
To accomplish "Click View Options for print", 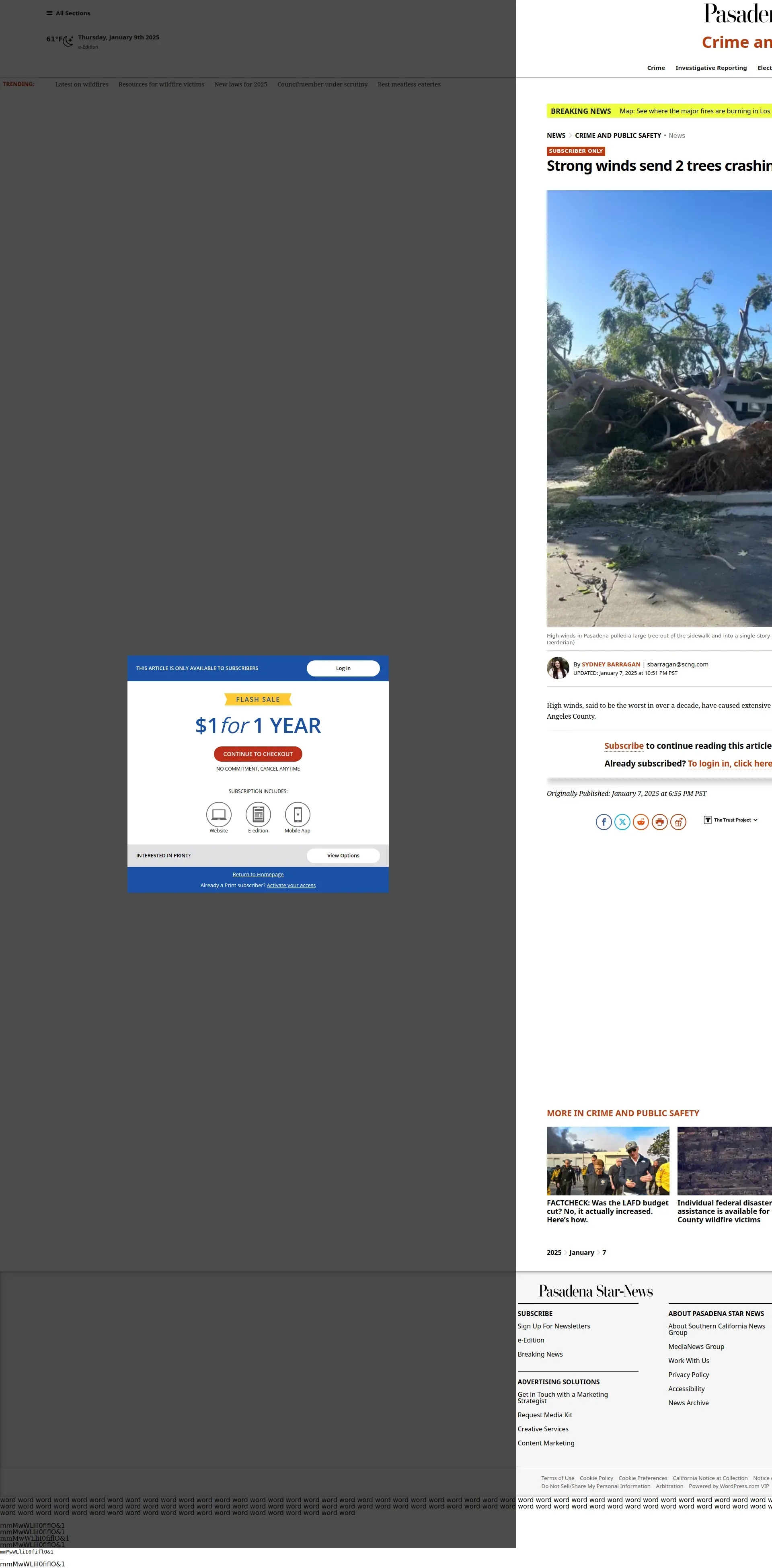I will click(x=343, y=855).
